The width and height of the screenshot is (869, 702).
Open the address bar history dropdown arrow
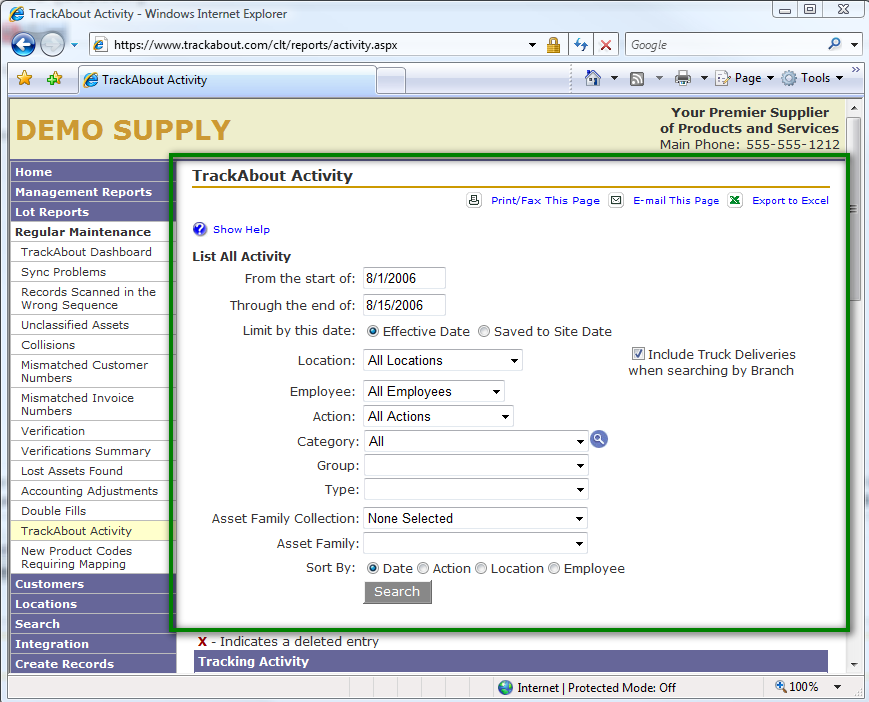532,45
